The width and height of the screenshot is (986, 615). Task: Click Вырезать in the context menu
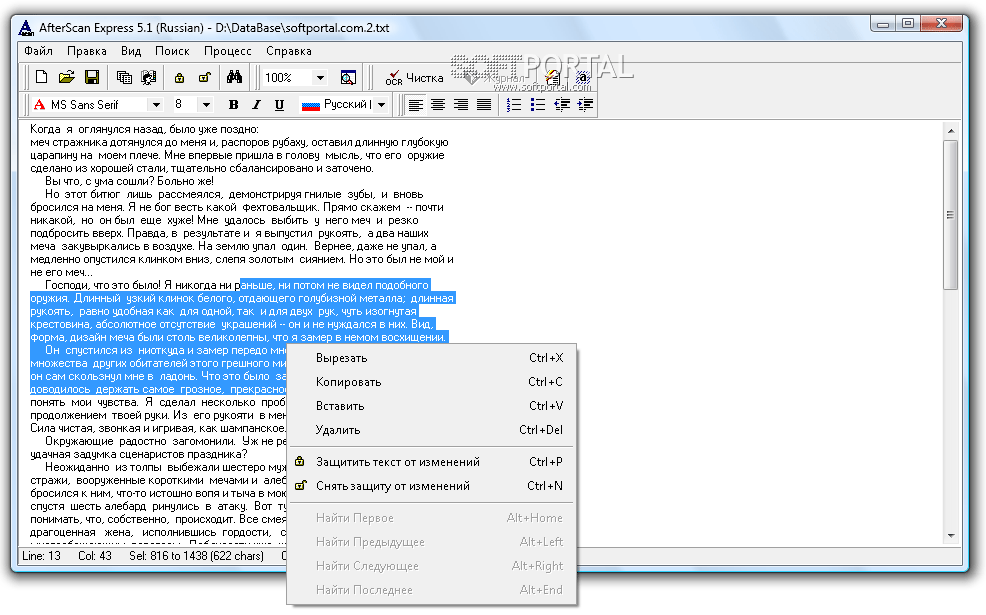(x=341, y=358)
